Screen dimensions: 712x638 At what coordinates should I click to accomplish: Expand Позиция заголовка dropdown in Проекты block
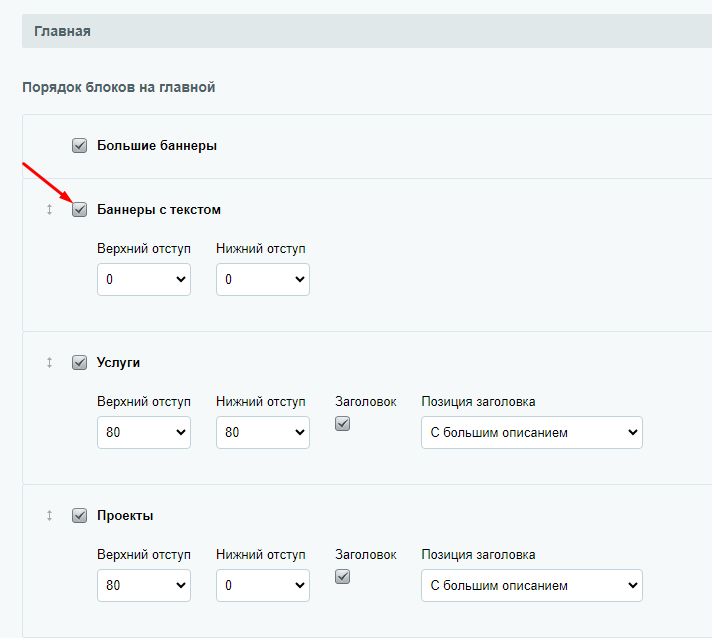532,585
